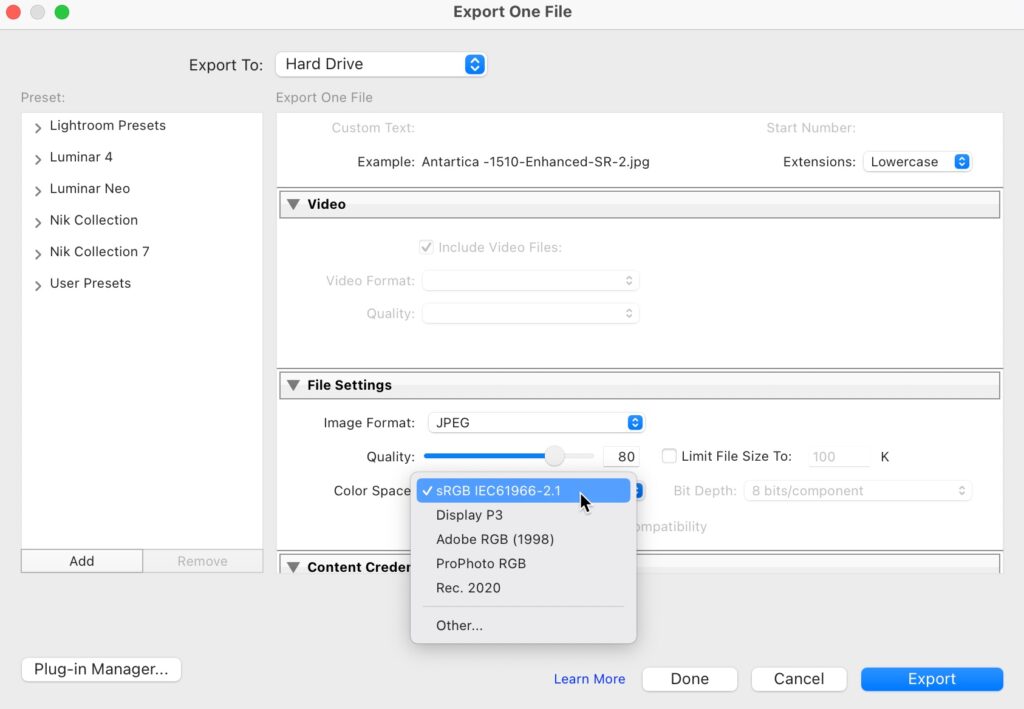Screen dimensions: 1024x709
Task: Open the Image Format JPEG dropdown
Action: (536, 423)
